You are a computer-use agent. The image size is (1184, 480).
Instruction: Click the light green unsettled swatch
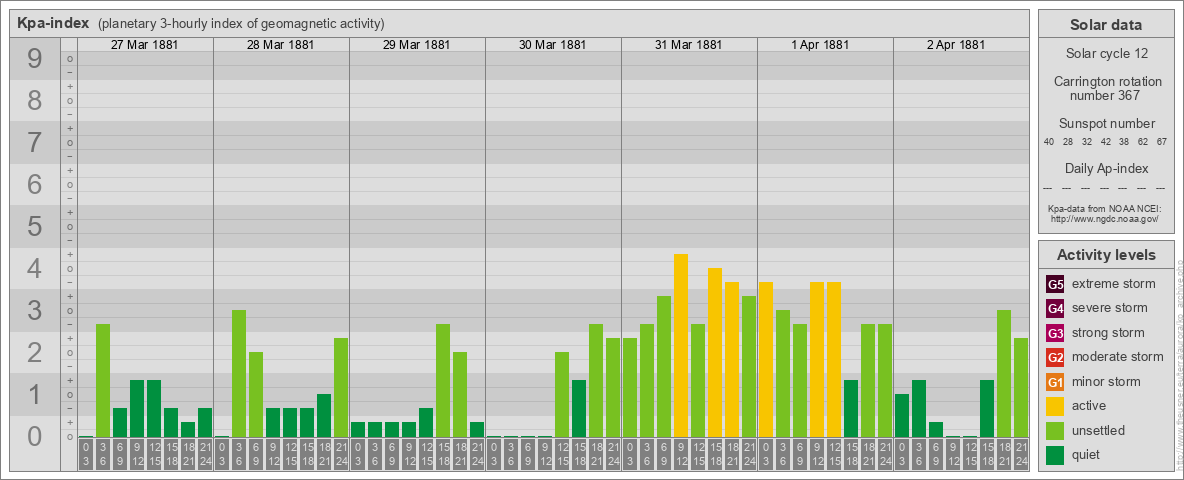coord(1055,431)
